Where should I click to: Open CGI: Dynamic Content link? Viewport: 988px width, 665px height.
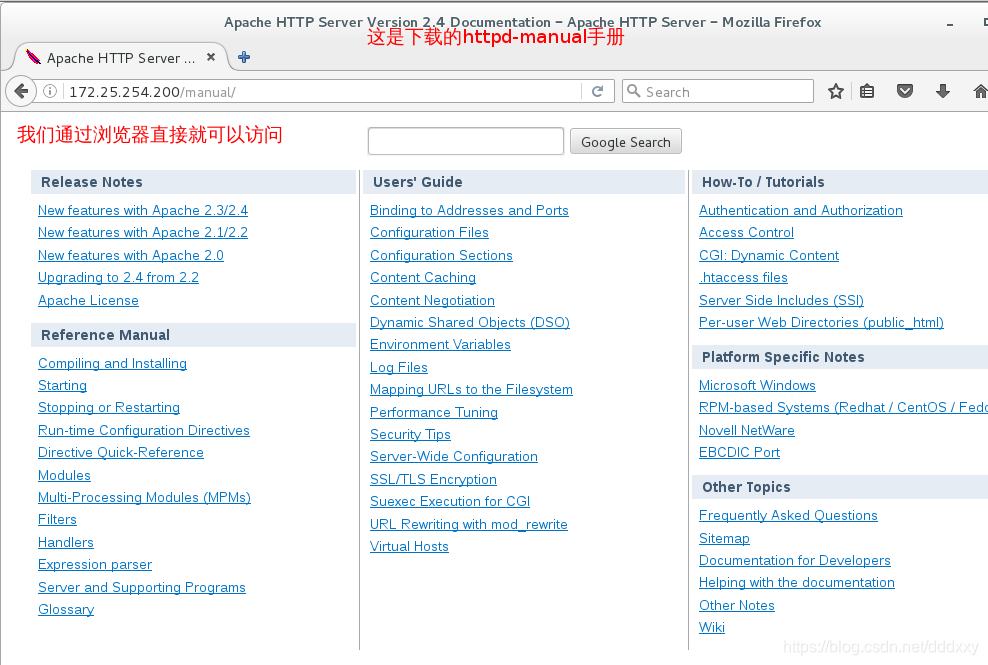[769, 255]
